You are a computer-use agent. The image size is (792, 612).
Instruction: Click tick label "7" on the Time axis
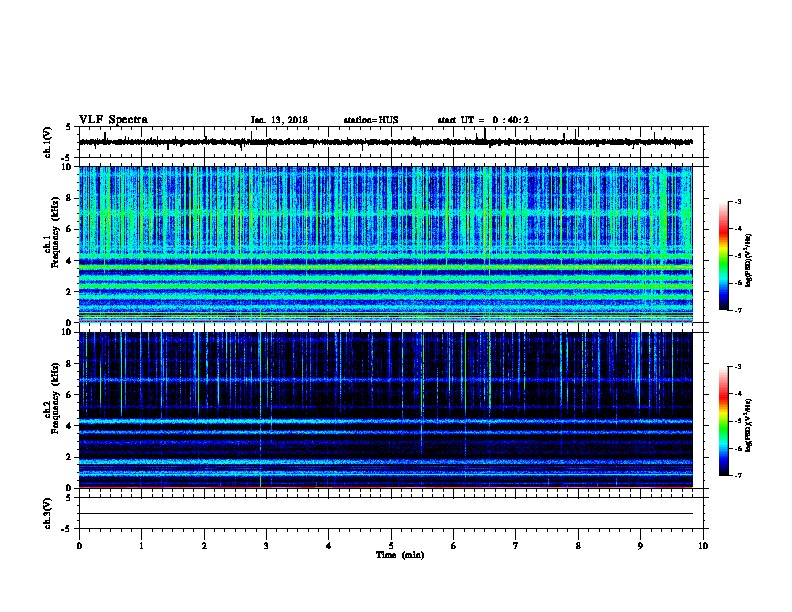click(516, 545)
